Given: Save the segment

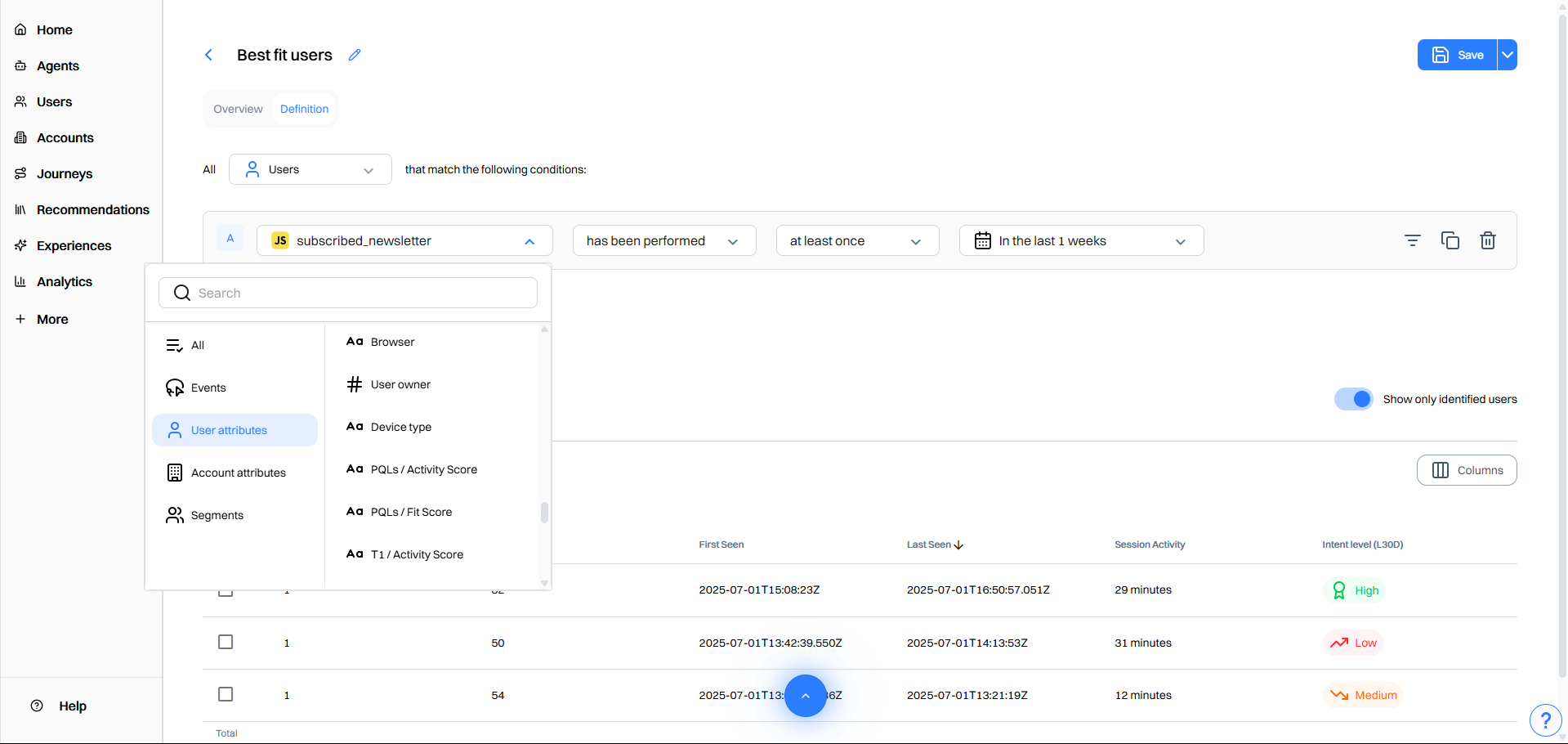Looking at the screenshot, I should pos(1457,55).
